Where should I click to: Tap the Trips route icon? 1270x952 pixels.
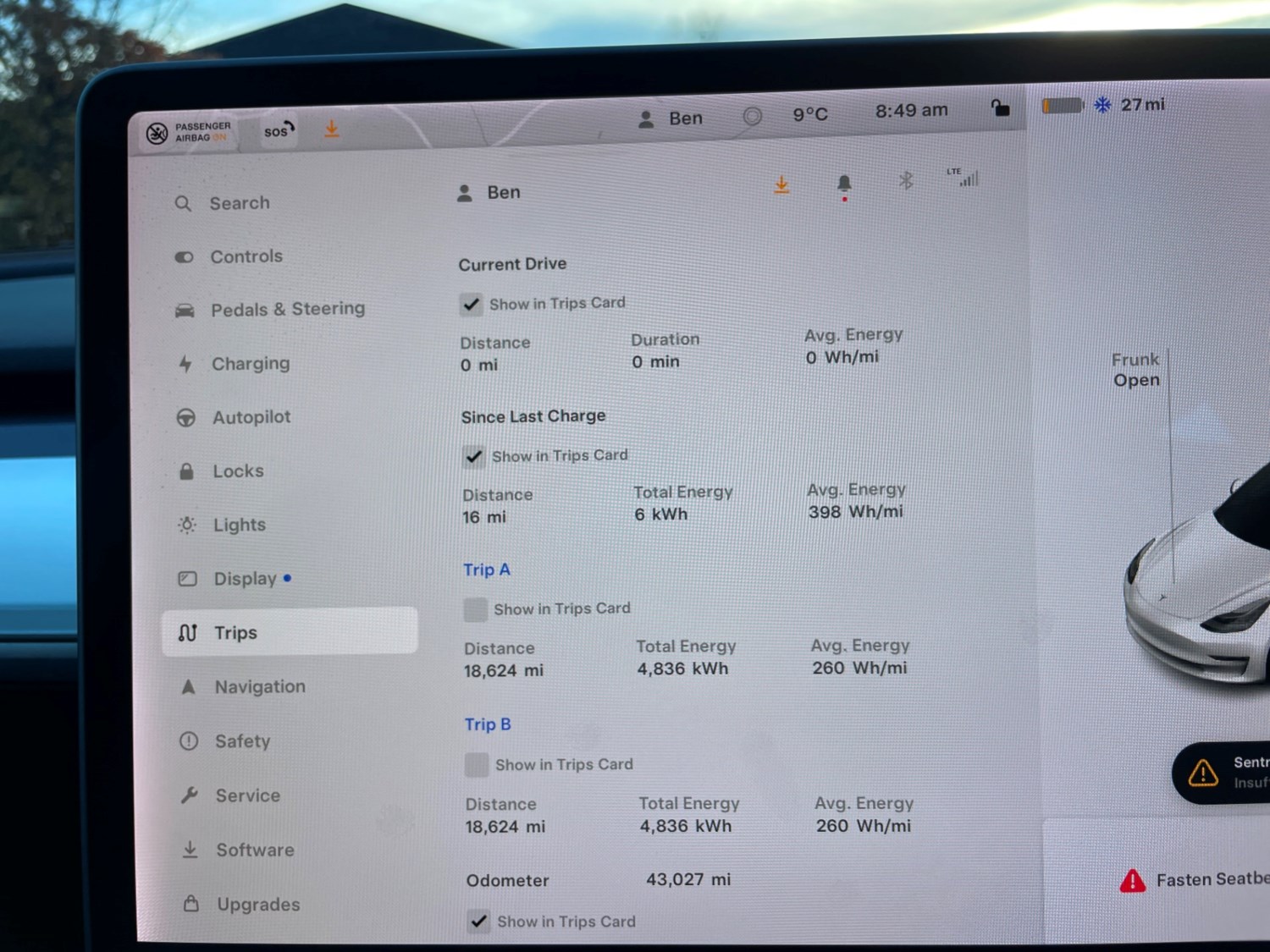click(x=188, y=633)
